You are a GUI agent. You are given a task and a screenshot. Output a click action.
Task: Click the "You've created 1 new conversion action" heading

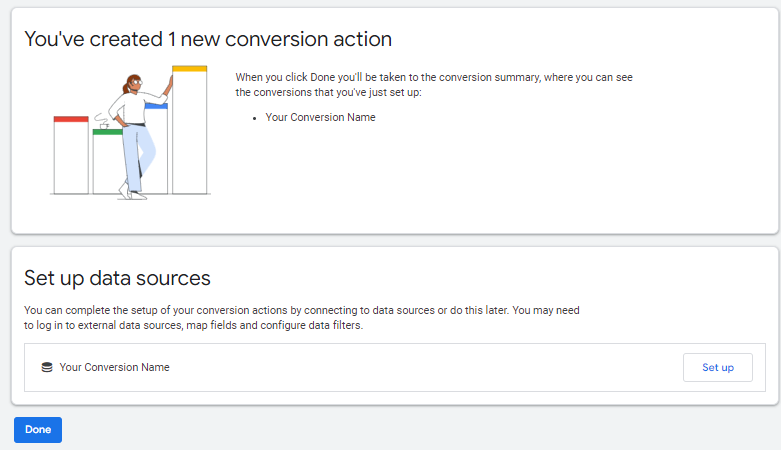[x=208, y=39]
